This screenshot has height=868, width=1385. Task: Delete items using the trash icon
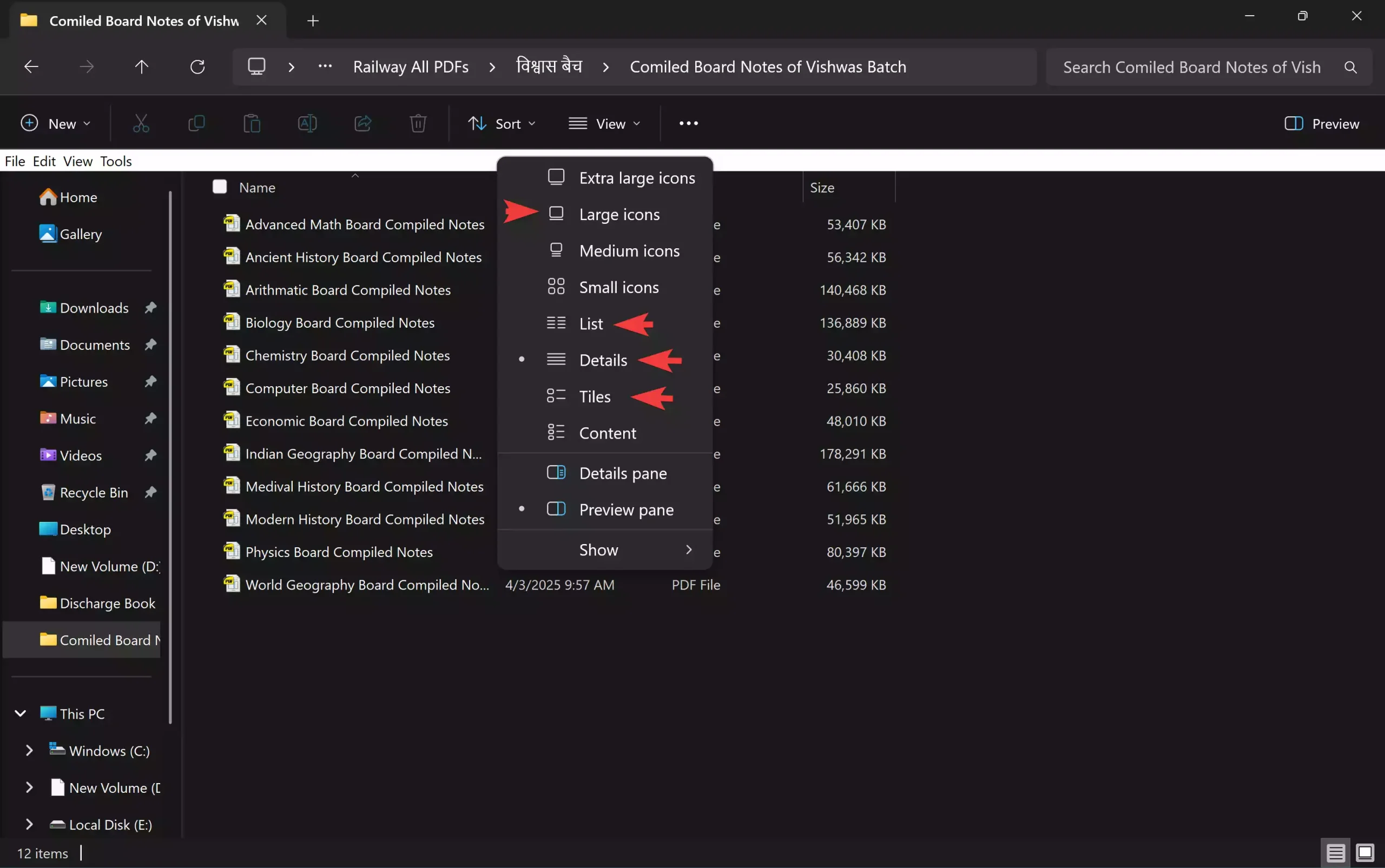(418, 123)
